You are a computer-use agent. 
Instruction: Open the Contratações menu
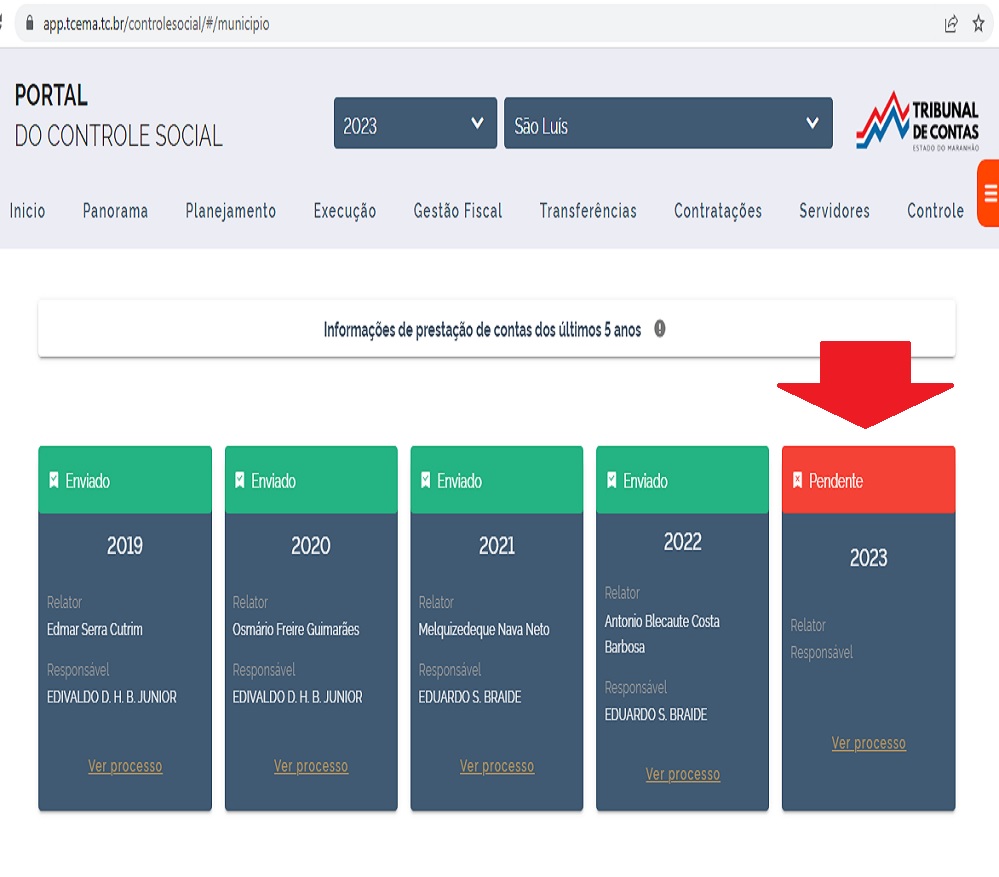coord(717,211)
